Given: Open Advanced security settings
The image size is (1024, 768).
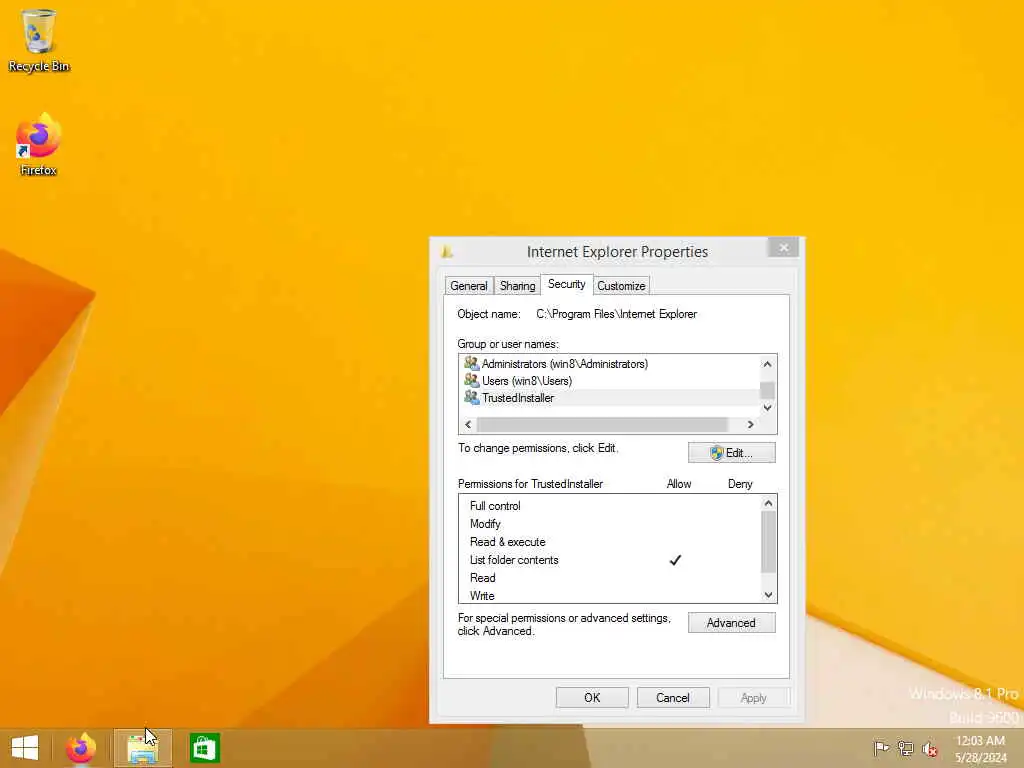Looking at the screenshot, I should pos(731,623).
